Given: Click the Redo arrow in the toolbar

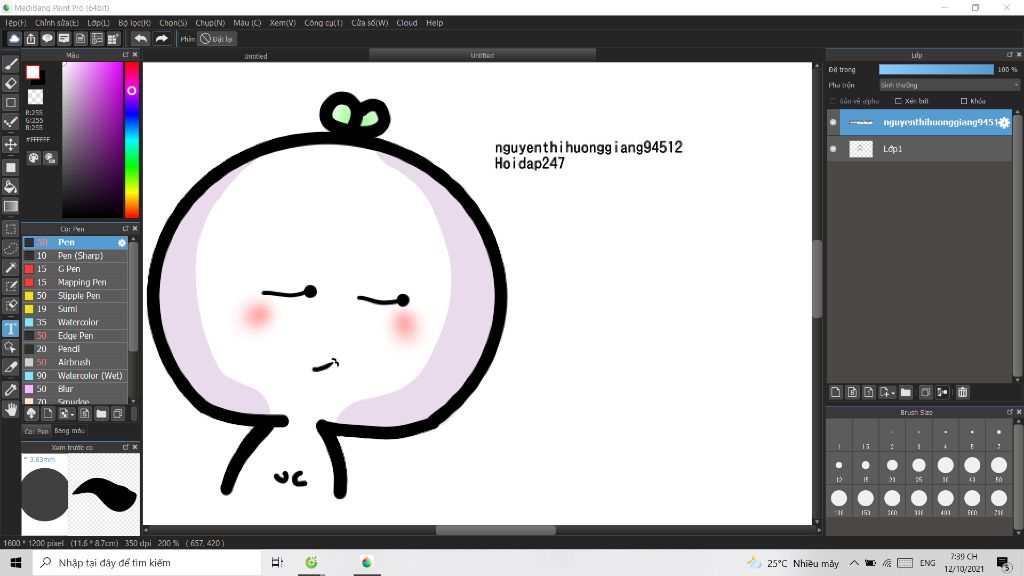Looking at the screenshot, I should click(161, 39).
